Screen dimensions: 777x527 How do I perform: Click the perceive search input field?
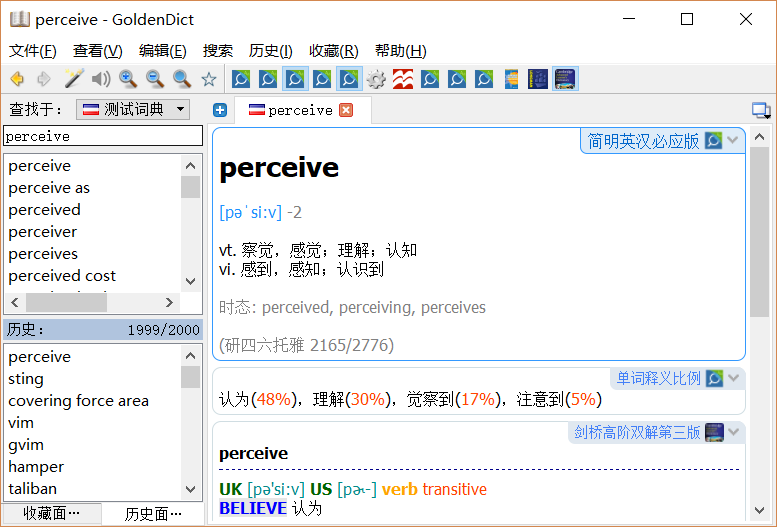[x=103, y=136]
